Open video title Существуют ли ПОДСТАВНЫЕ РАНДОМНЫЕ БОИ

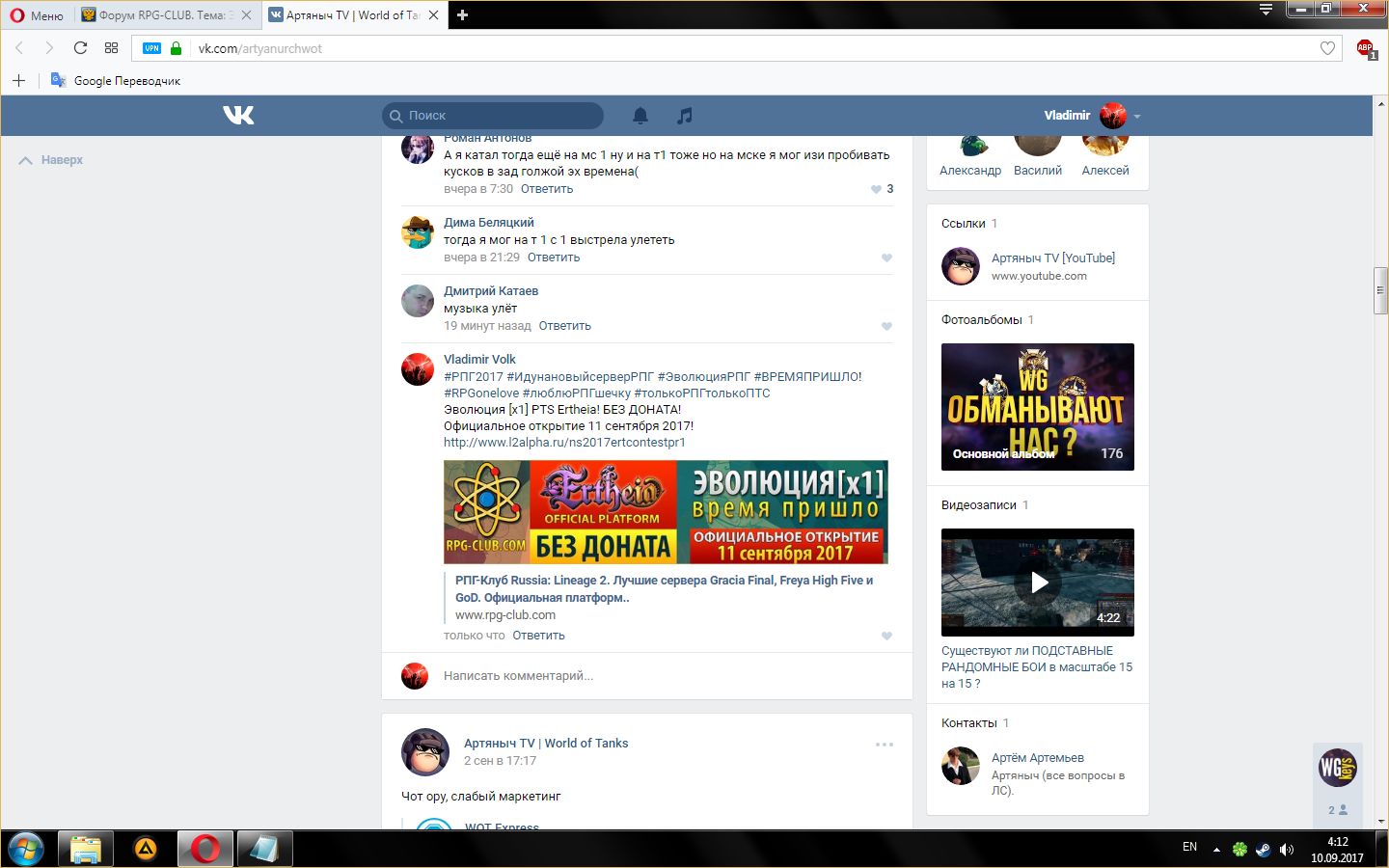(1037, 667)
